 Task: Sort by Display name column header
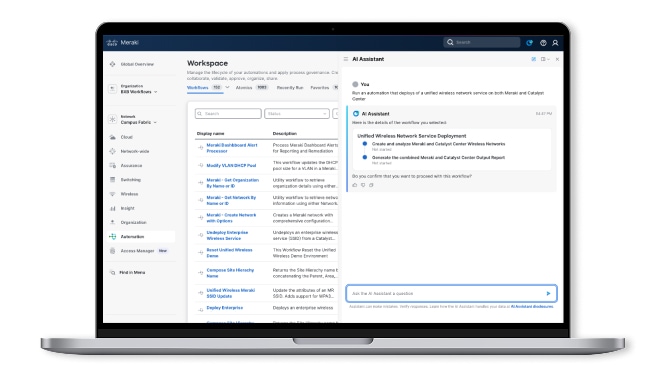point(210,133)
